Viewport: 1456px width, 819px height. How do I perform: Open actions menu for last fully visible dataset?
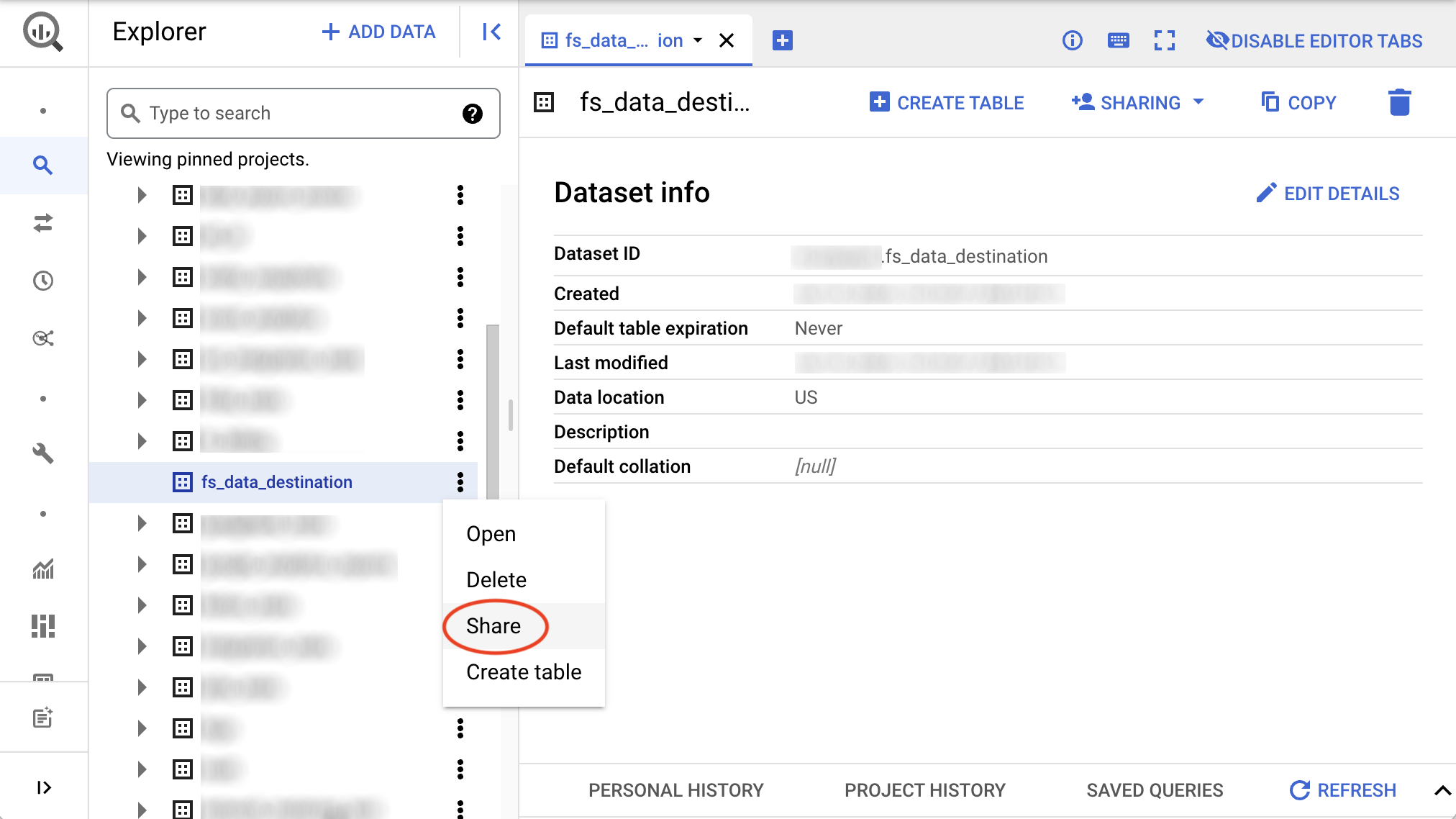pyautogui.click(x=460, y=769)
